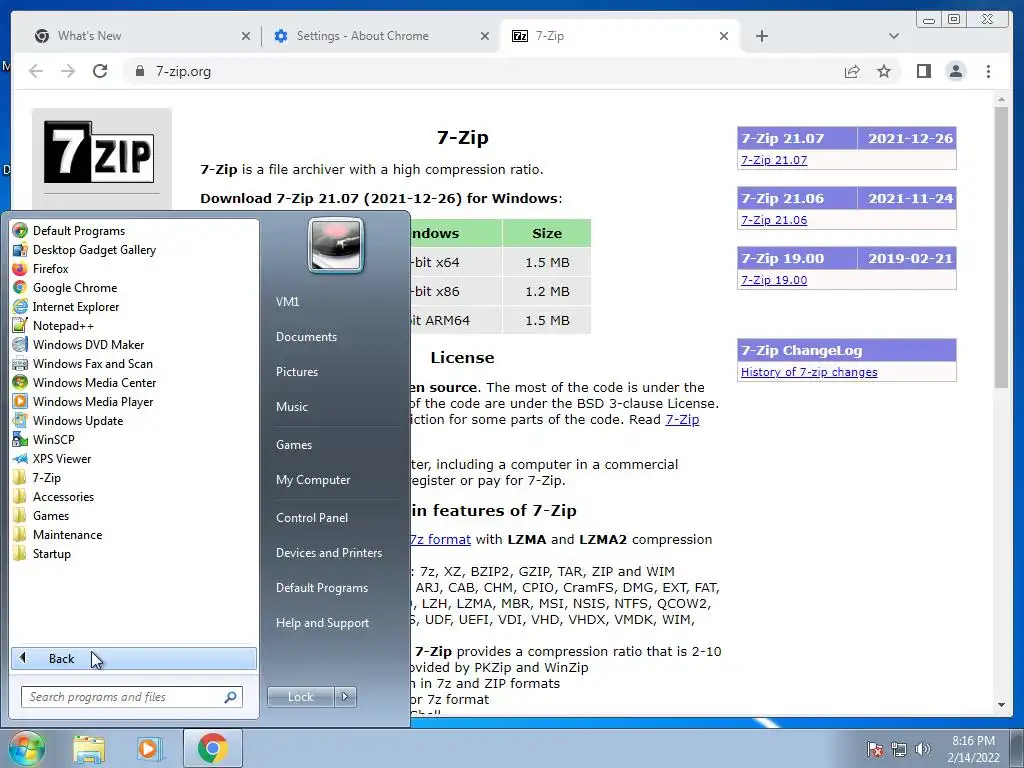
Task: Open History of 7-zip changes
Action: 809,372
